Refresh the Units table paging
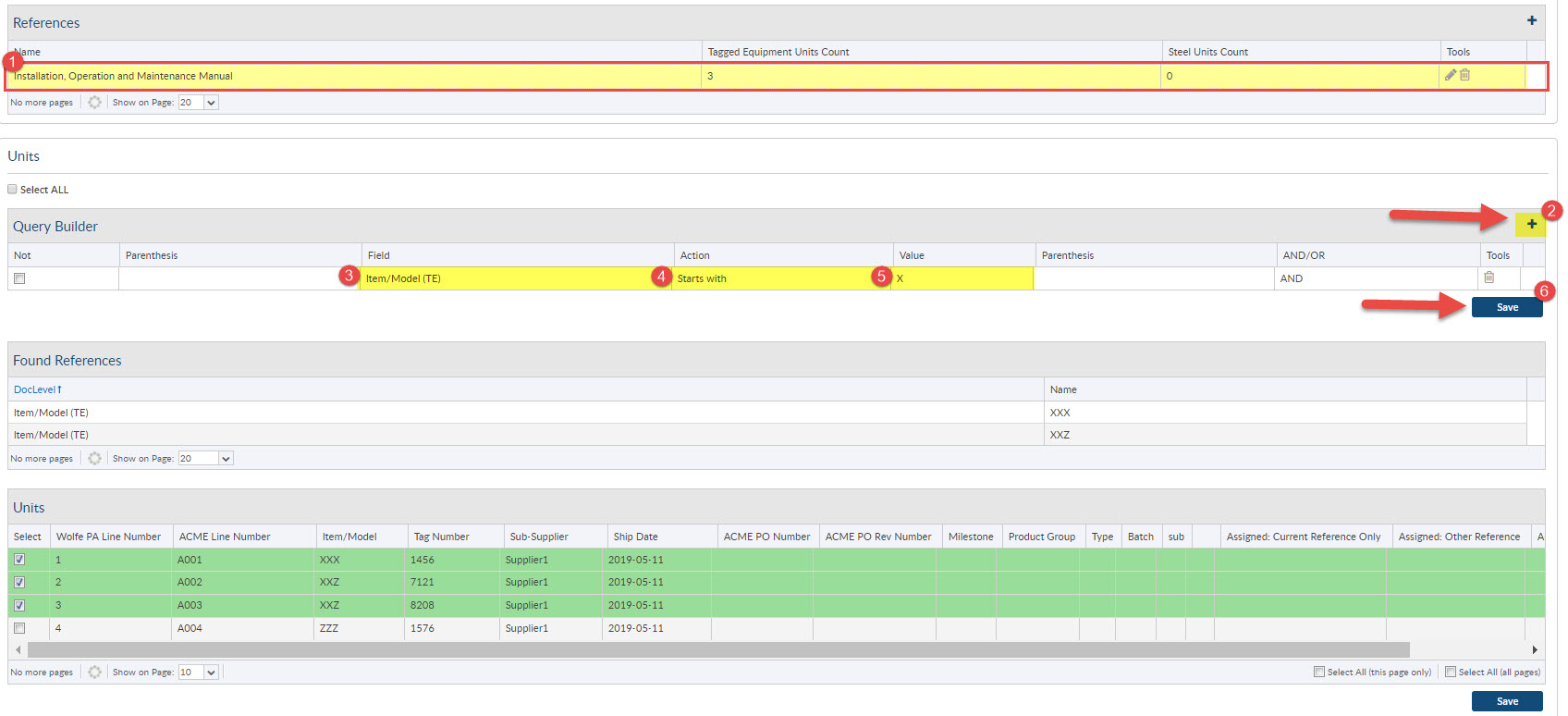 (x=94, y=672)
